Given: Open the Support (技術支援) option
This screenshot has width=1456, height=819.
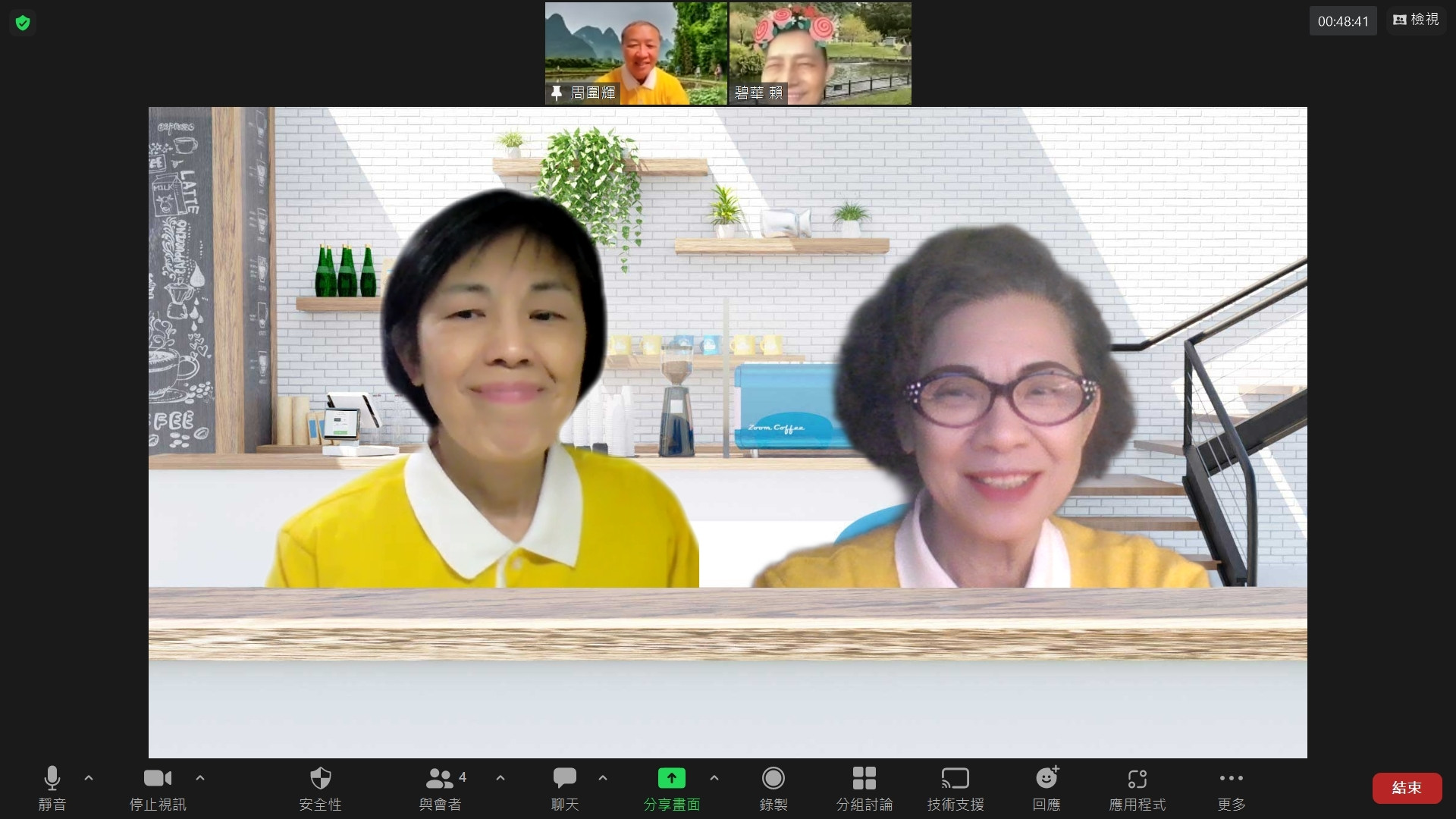Looking at the screenshot, I should (955, 787).
